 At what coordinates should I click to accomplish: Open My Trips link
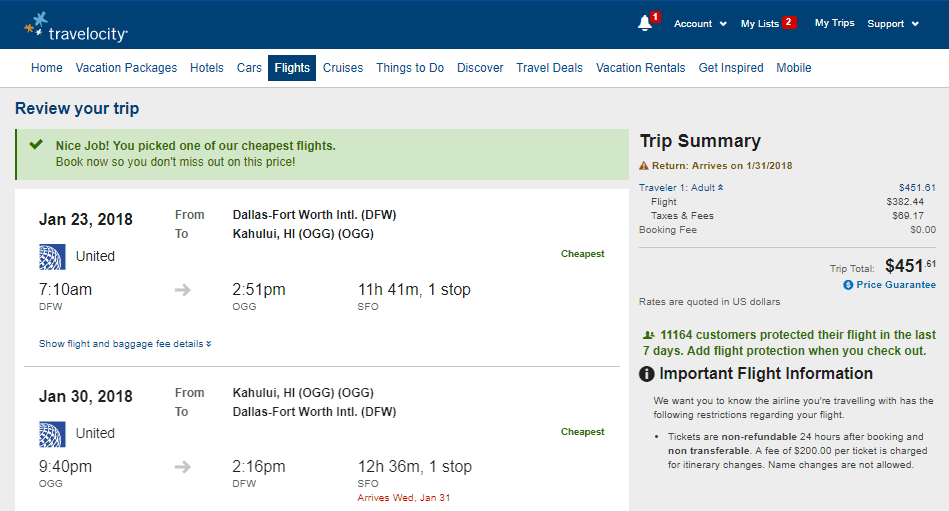pyautogui.click(x=834, y=23)
